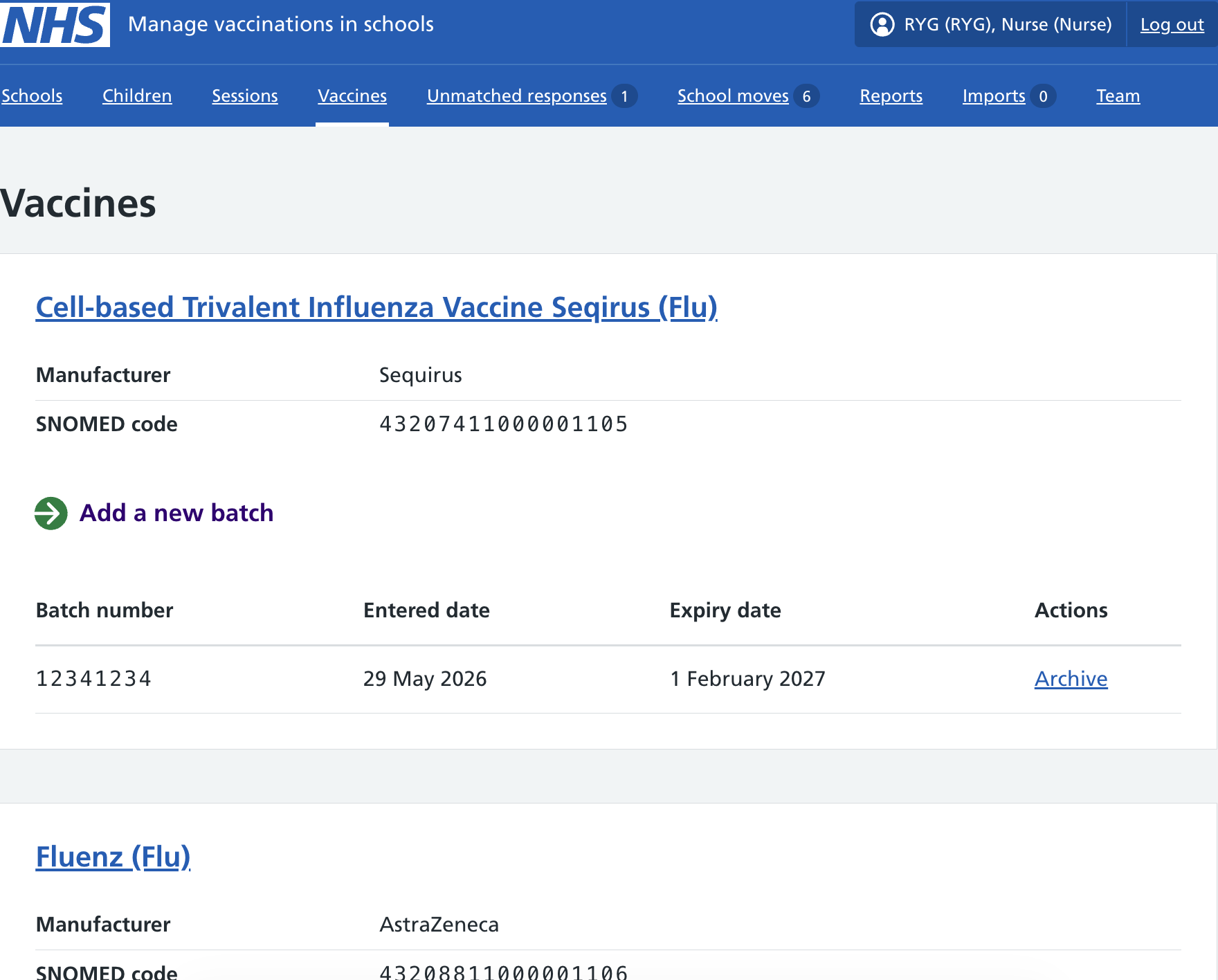Open the Team navigation item
Viewport: 1218px width, 980px height.
click(x=1118, y=96)
